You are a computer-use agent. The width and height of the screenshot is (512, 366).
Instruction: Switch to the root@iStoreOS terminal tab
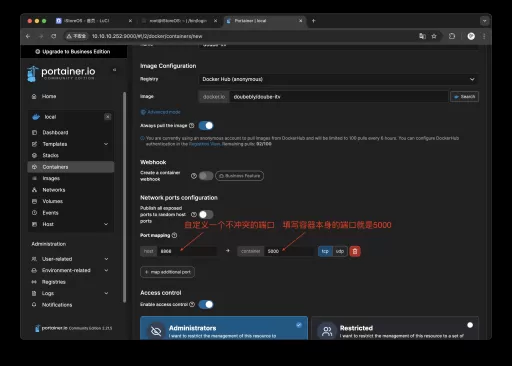tap(179, 21)
